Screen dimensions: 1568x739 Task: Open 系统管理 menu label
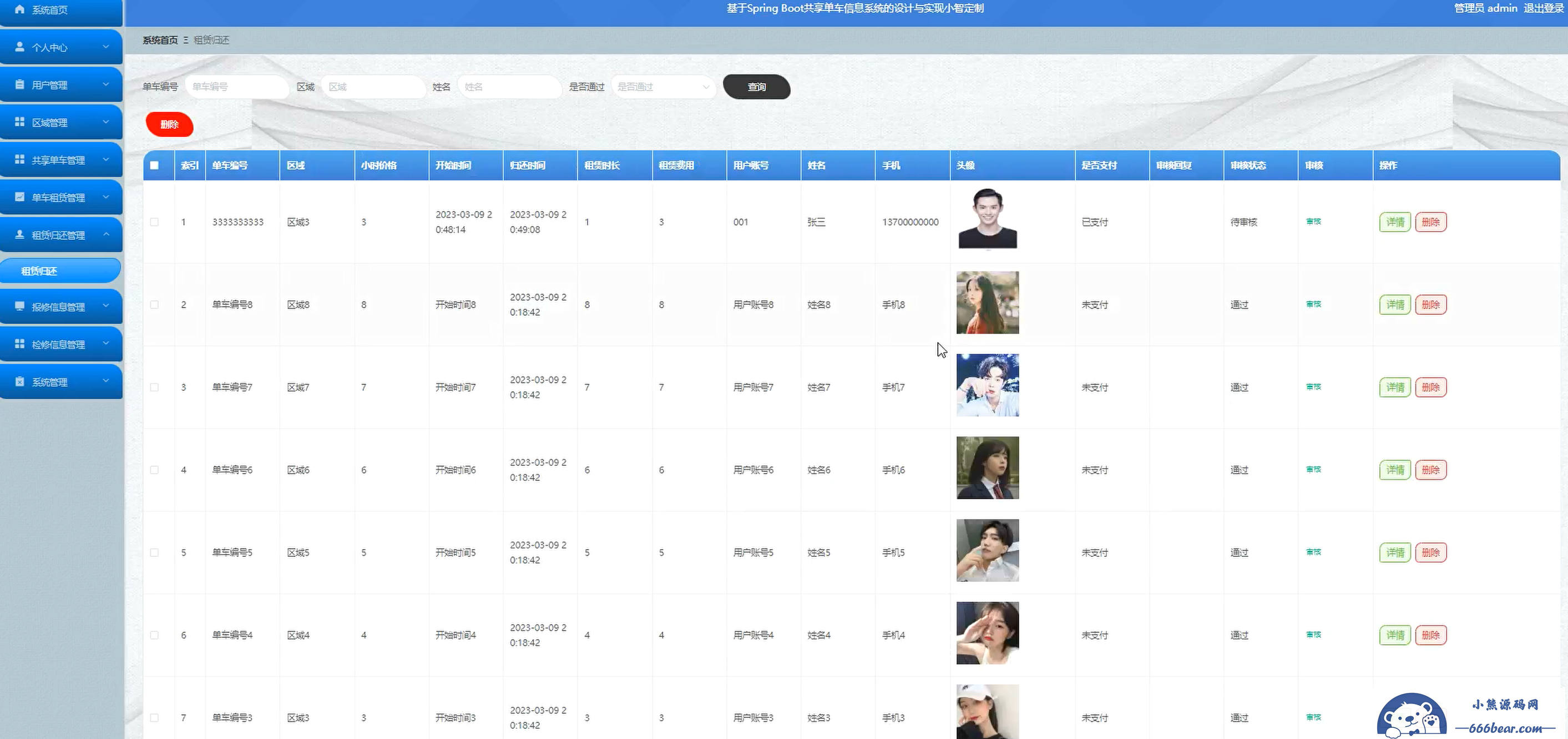[x=50, y=382]
